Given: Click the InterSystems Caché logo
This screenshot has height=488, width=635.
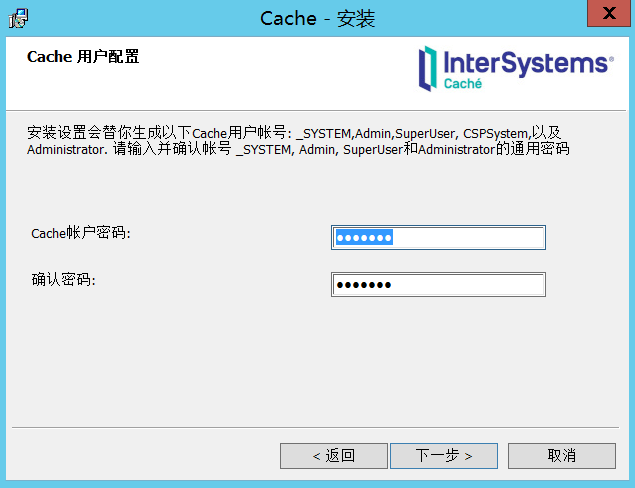Looking at the screenshot, I should pos(516,68).
